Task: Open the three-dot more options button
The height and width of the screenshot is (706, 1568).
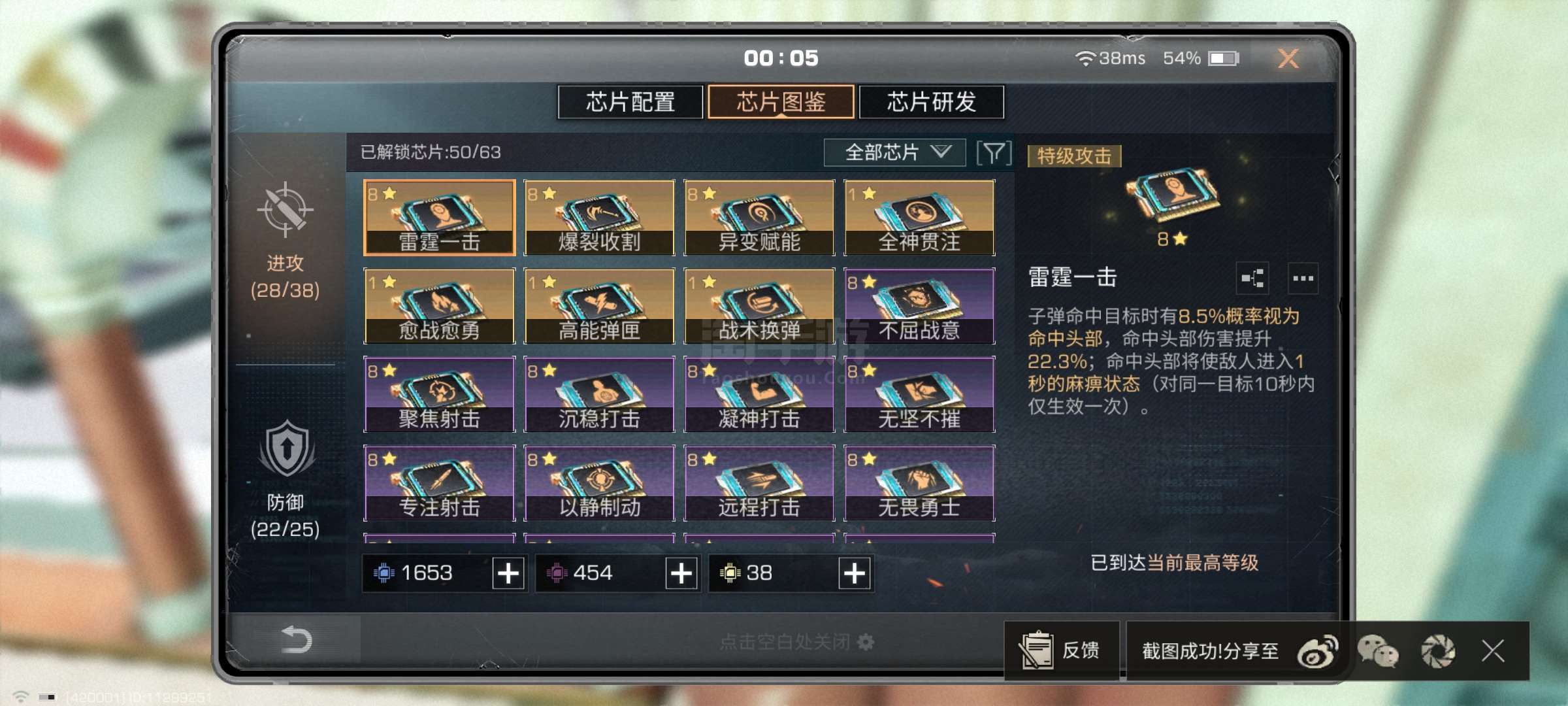Action: click(1303, 278)
